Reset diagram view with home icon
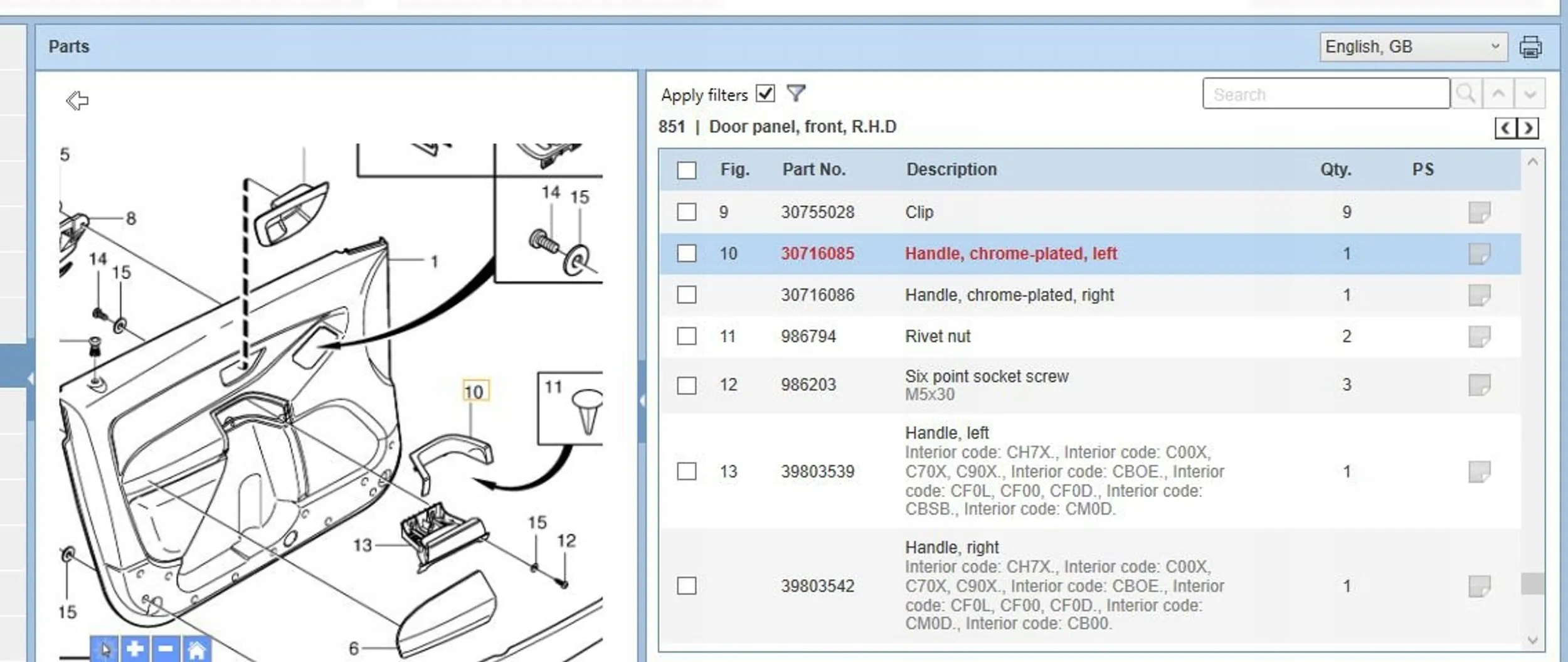This screenshot has width=1568, height=662. 196,649
